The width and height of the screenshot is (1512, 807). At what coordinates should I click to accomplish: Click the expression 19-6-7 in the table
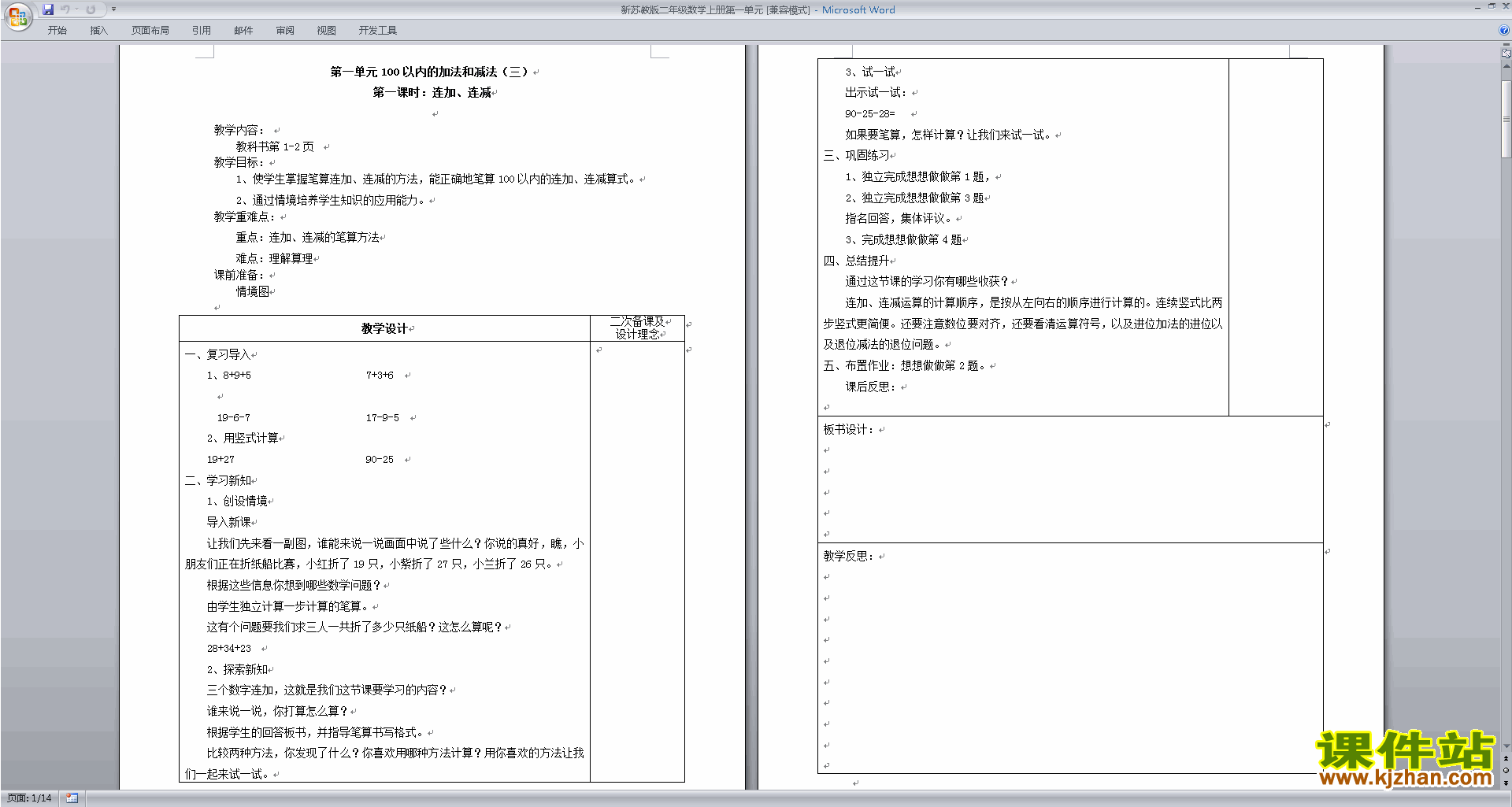[234, 417]
